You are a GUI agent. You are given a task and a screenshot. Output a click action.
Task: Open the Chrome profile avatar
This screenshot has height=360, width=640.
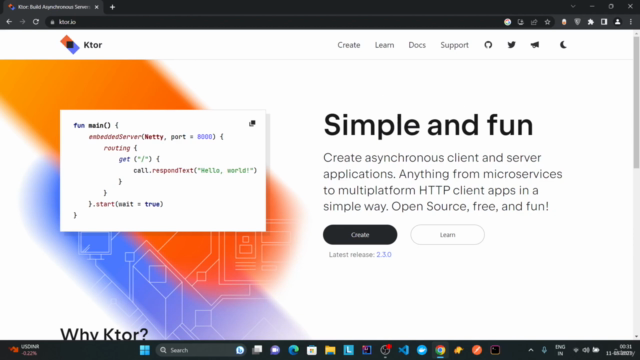(x=618, y=22)
